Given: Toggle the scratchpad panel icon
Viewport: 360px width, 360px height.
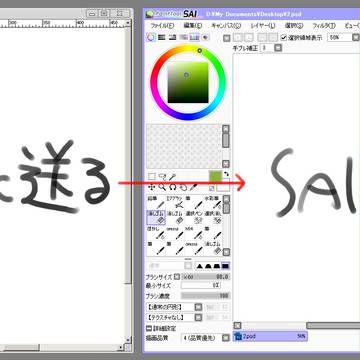Looking at the screenshot, I should [x=205, y=37].
